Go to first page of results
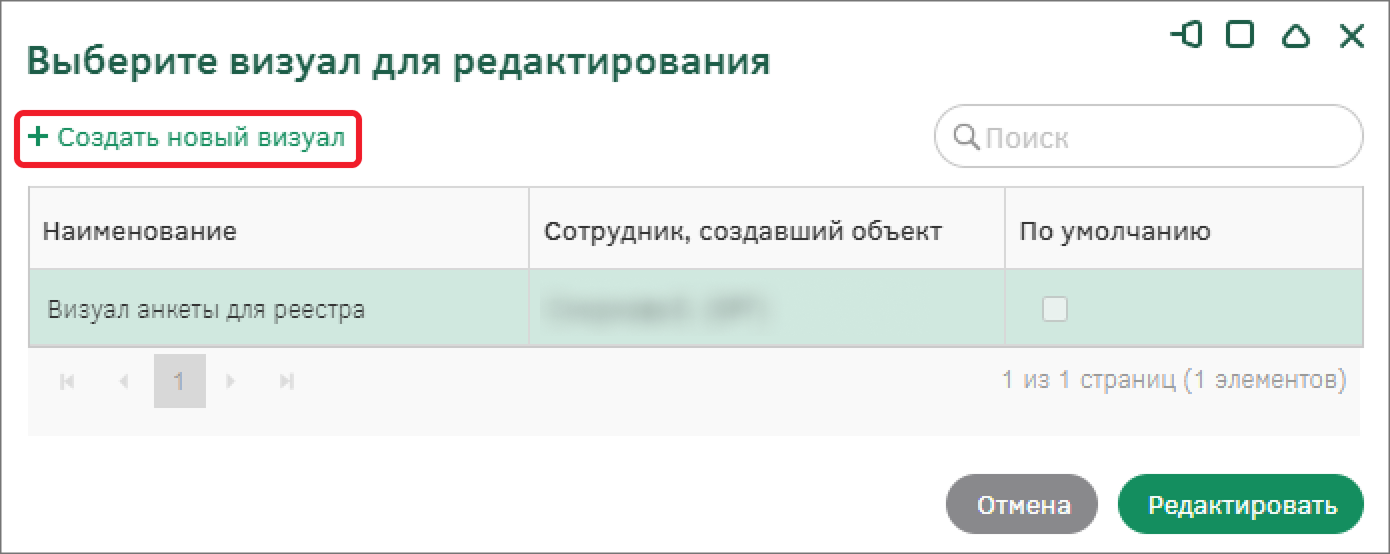This screenshot has width=1390, height=554. 68,381
